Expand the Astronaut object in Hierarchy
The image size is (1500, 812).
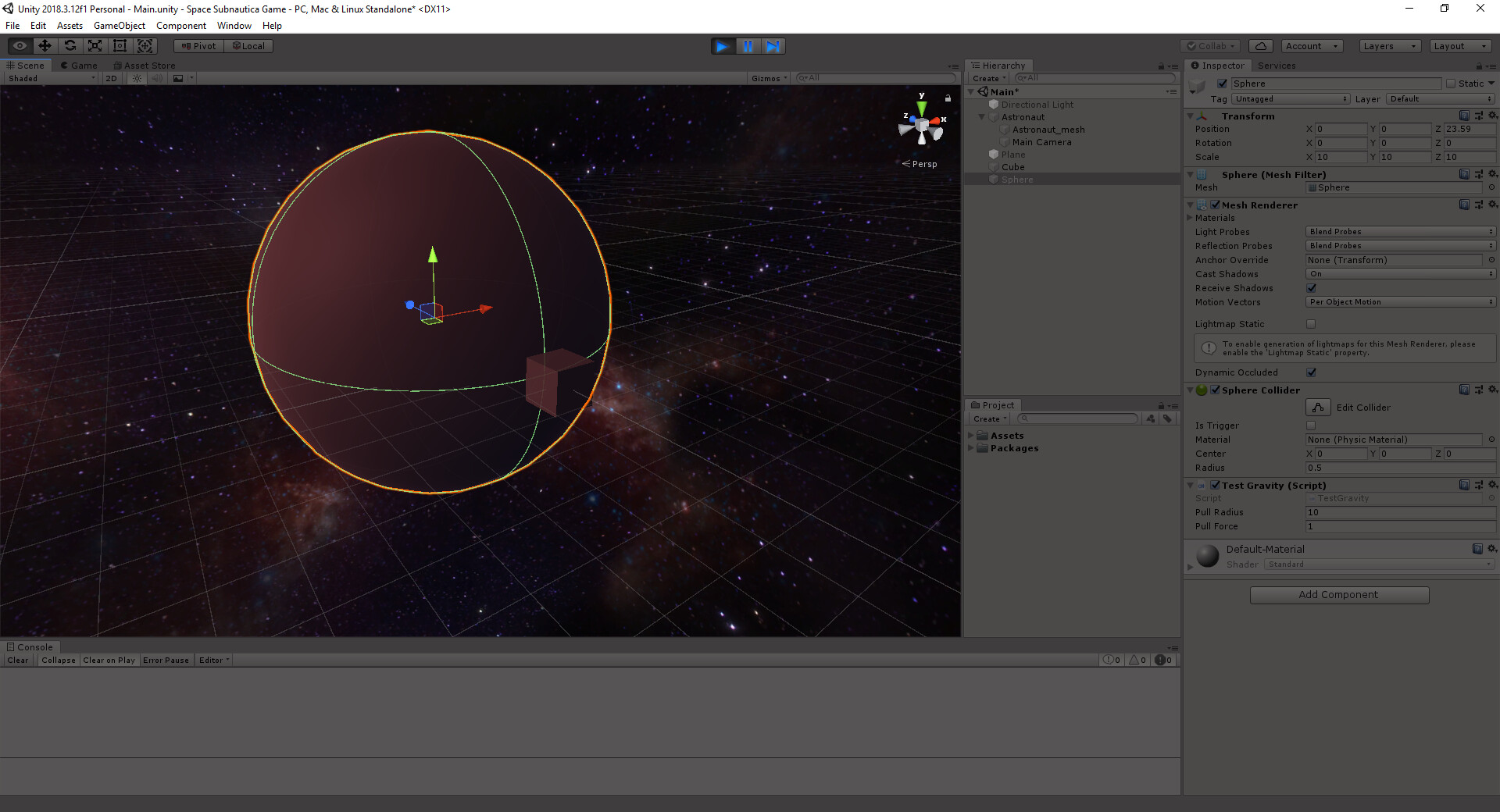[x=982, y=117]
